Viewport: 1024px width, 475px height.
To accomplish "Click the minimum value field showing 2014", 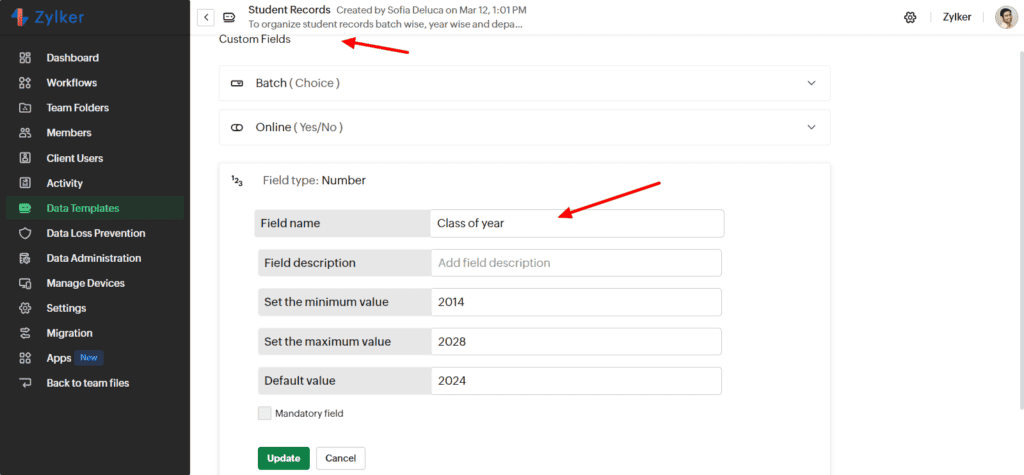I will (576, 302).
